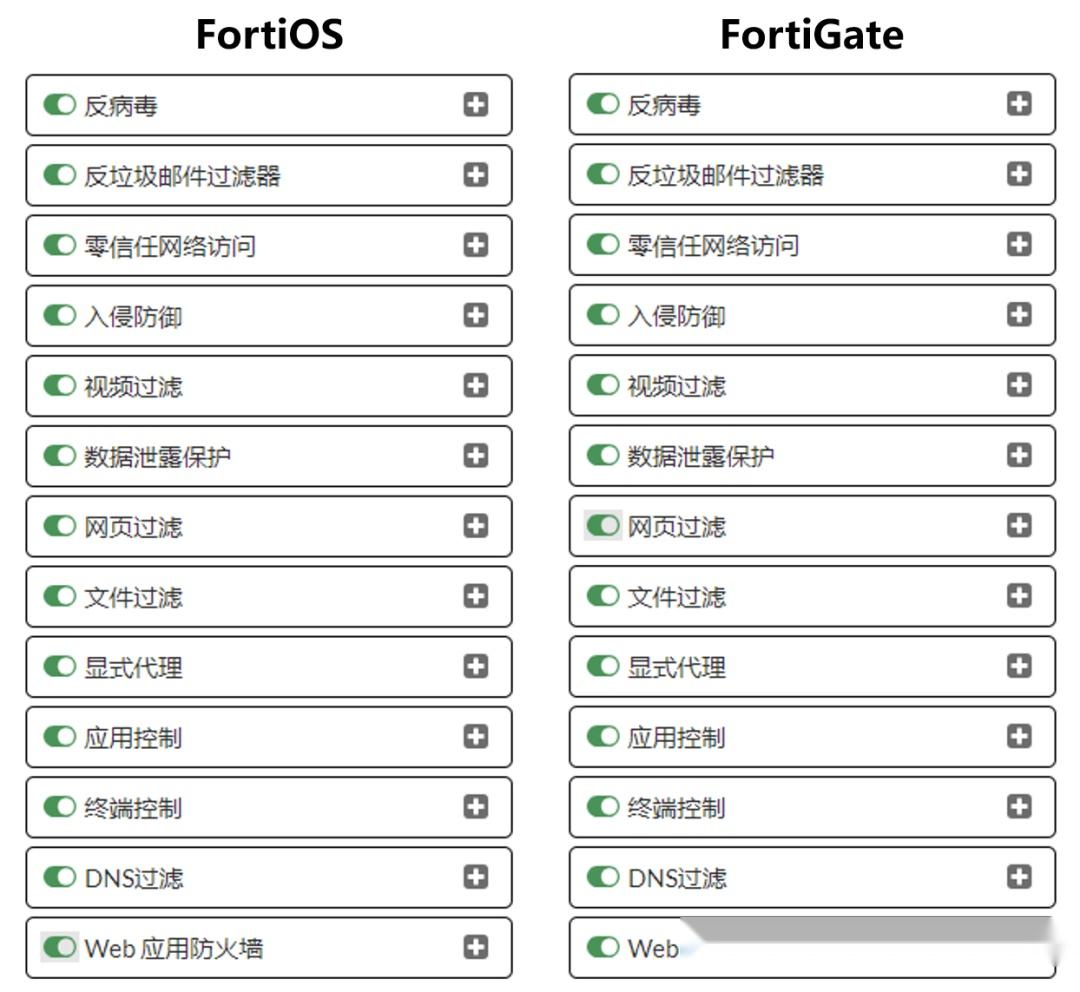This screenshot has height=992, width=1080.
Task: Click the plus icon beside 反病毒 under FortiOS
Action: coord(477,104)
